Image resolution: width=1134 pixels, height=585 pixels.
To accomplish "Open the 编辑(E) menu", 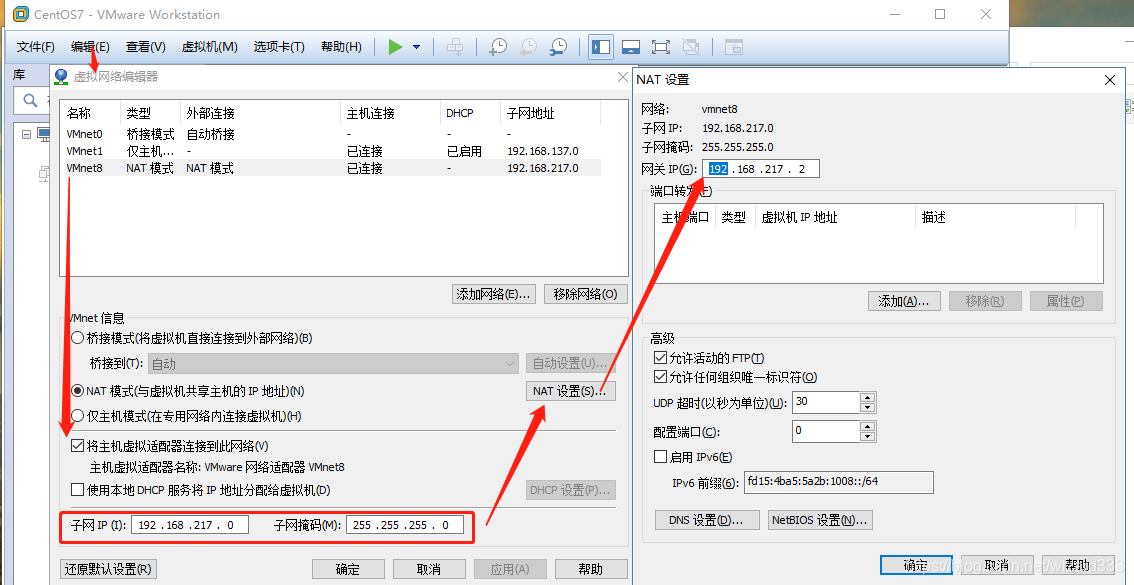I will 90,47.
